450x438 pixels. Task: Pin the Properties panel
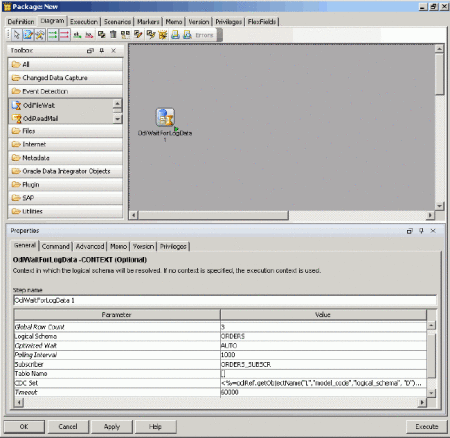tap(421, 231)
